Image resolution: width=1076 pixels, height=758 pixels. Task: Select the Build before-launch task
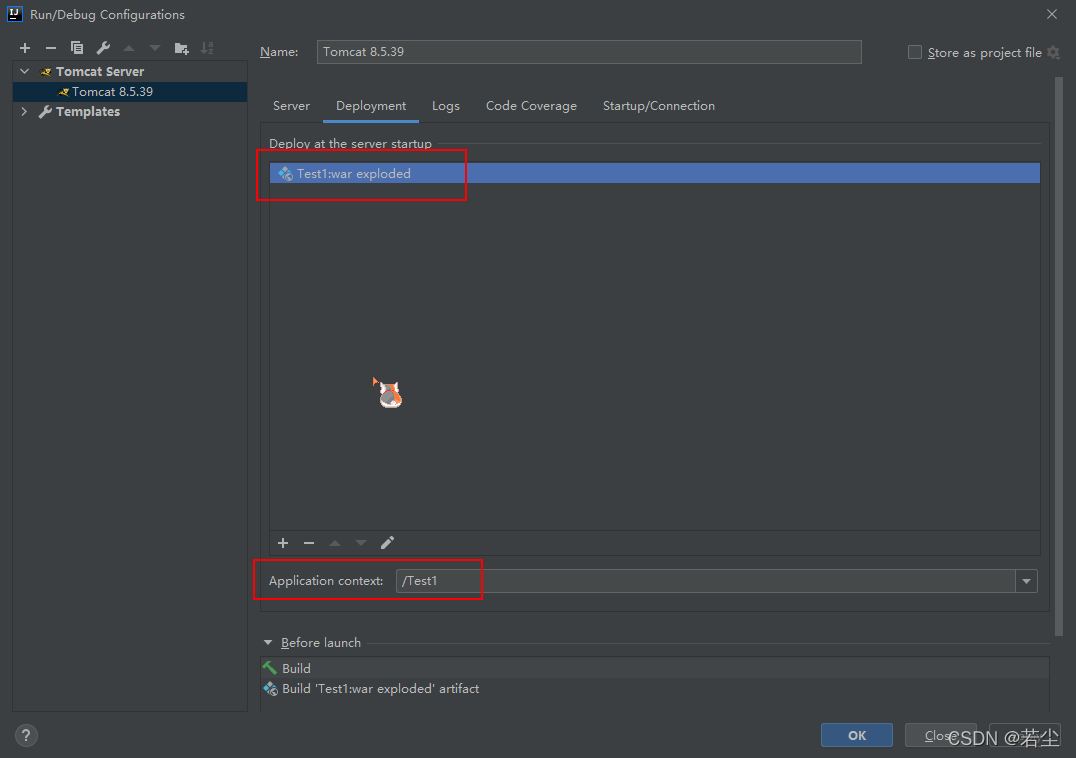tap(655, 668)
